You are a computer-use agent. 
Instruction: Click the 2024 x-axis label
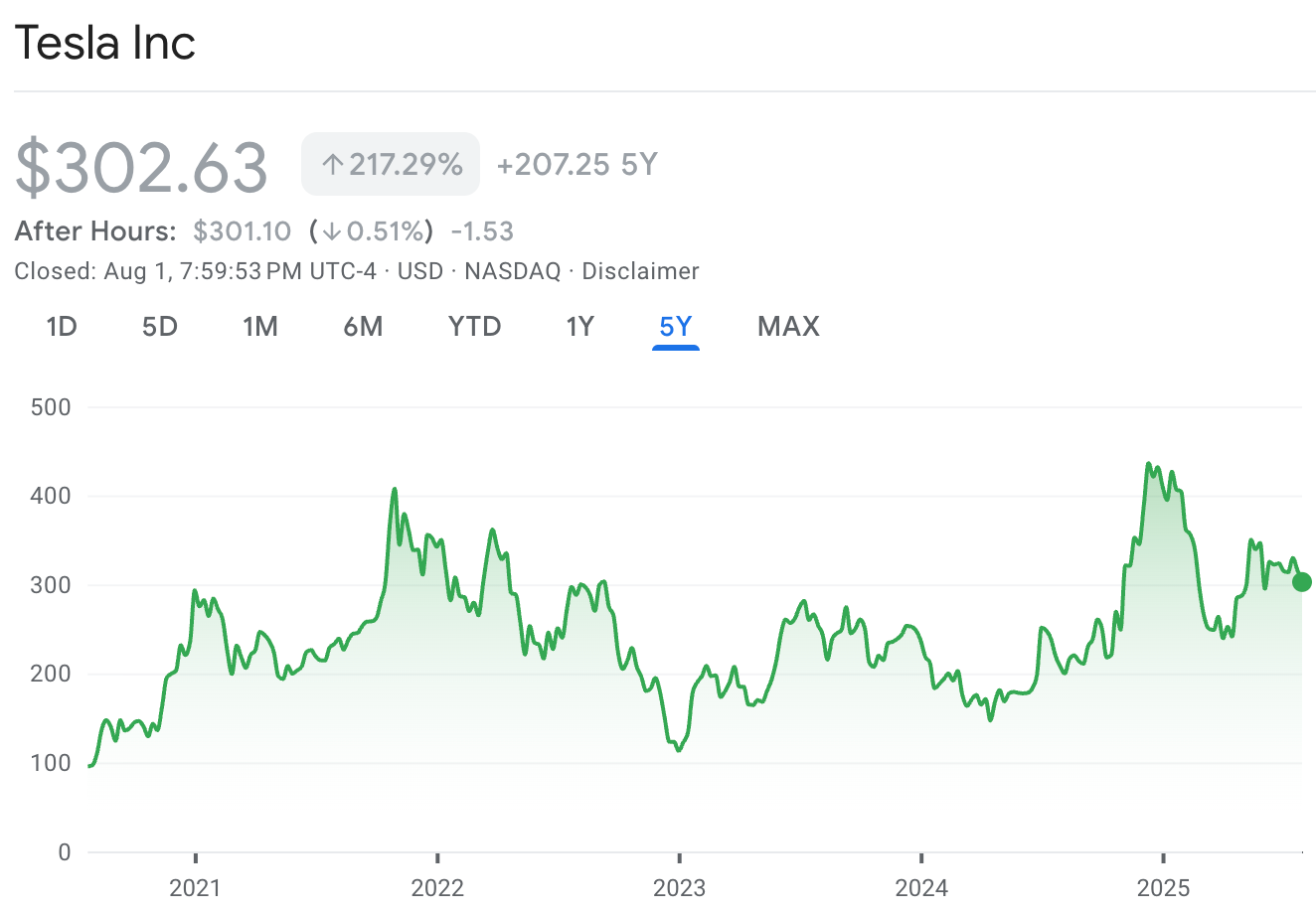(x=921, y=888)
